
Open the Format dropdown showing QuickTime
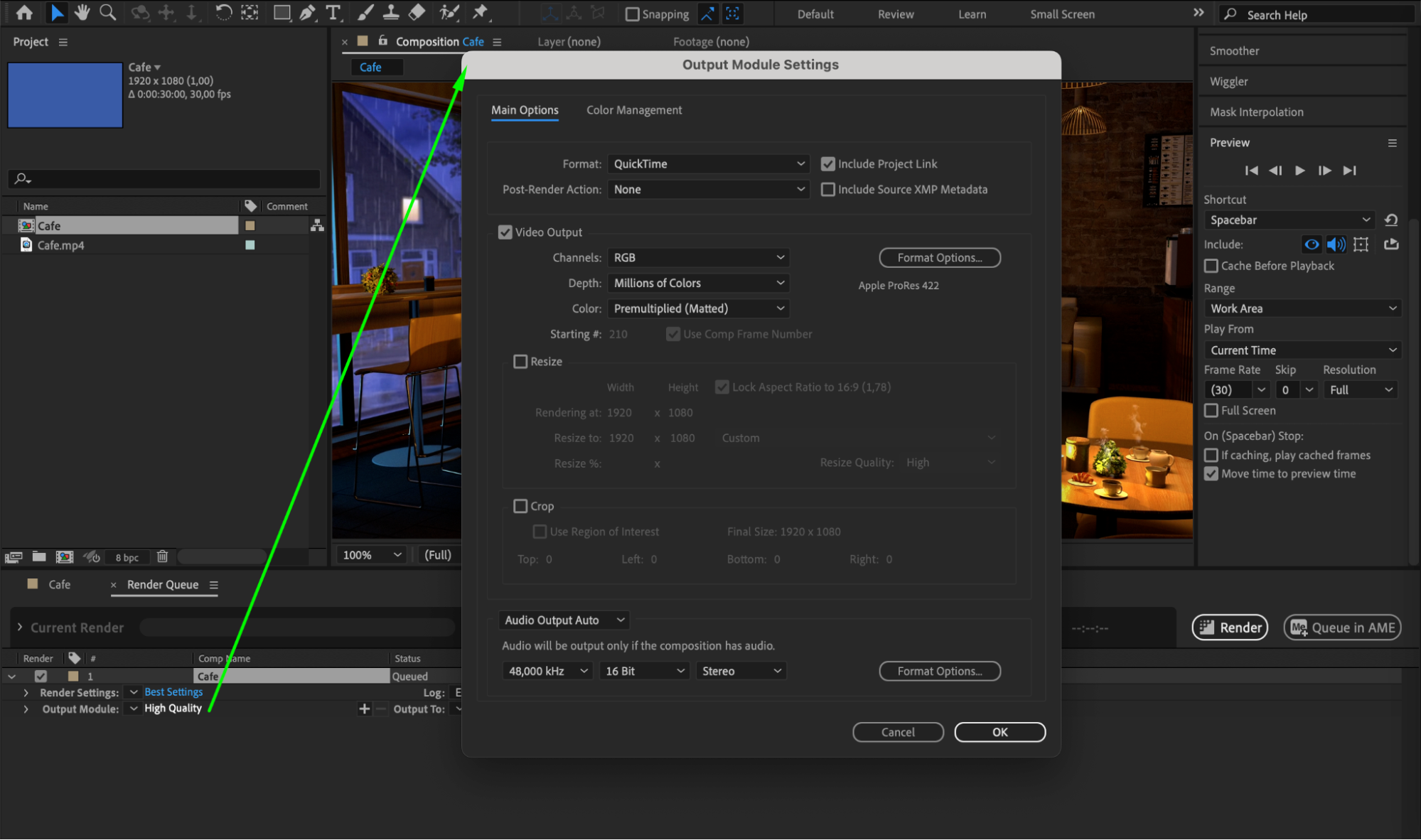708,164
